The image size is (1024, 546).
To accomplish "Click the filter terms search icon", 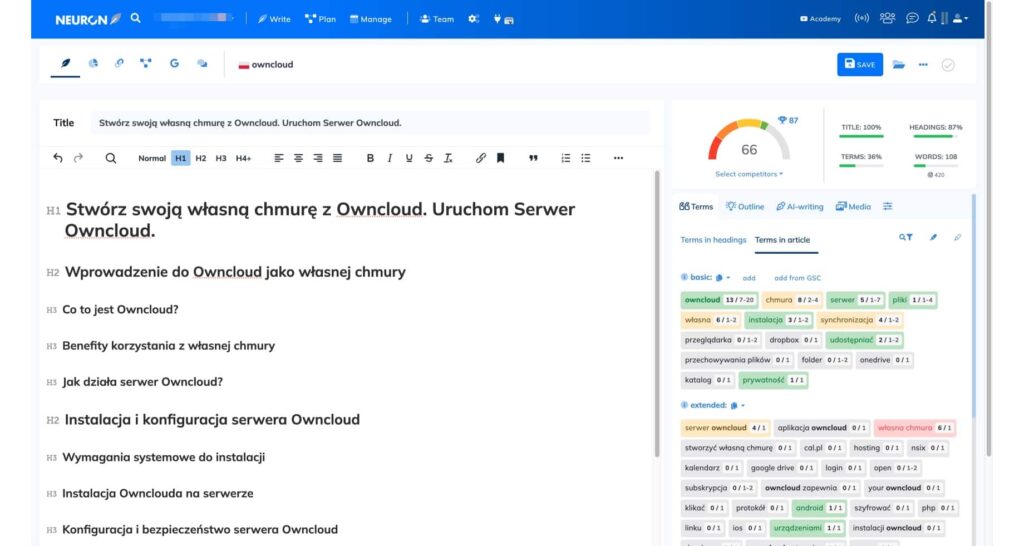I will click(x=905, y=238).
